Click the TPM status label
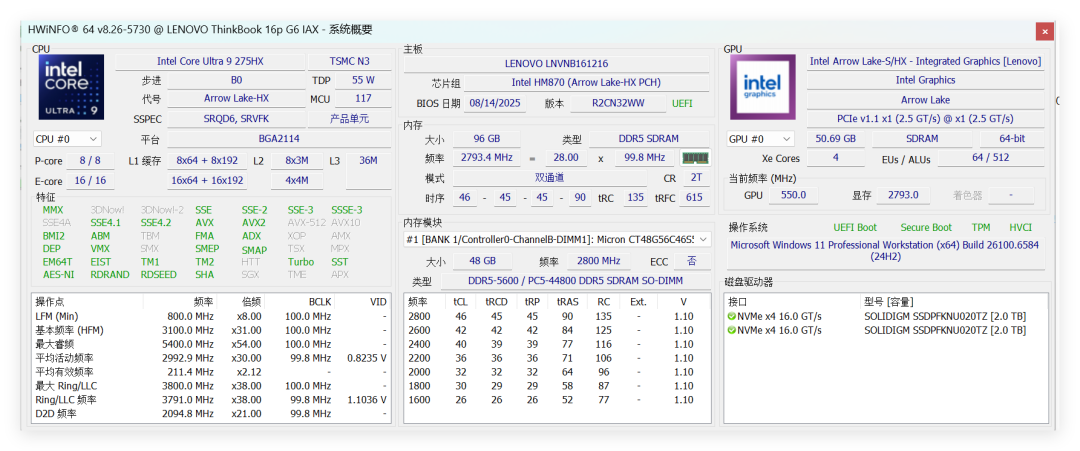Viewport: 1080px width, 451px height. 981,228
